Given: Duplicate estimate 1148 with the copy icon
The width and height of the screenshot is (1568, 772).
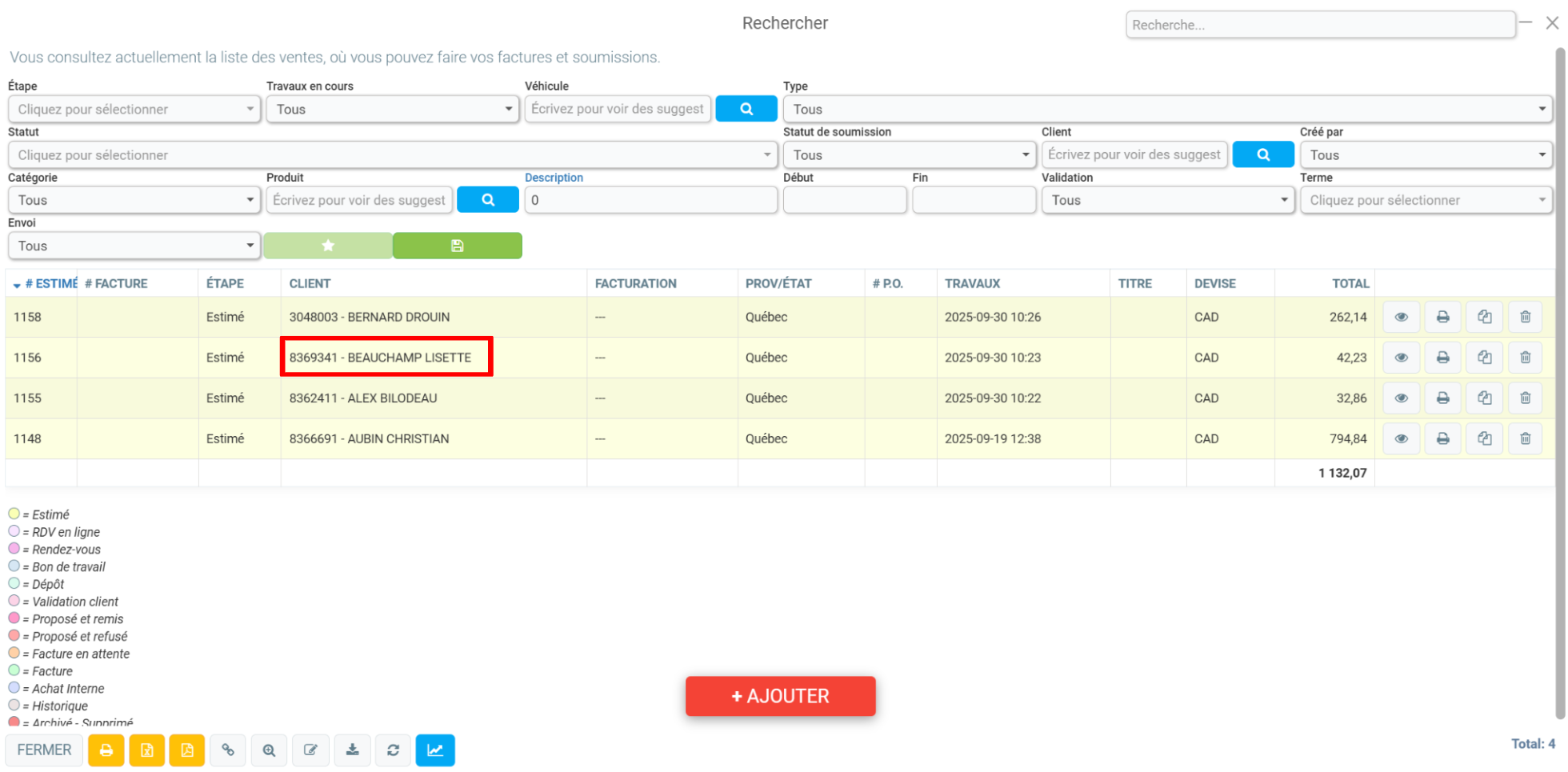Looking at the screenshot, I should (1484, 438).
